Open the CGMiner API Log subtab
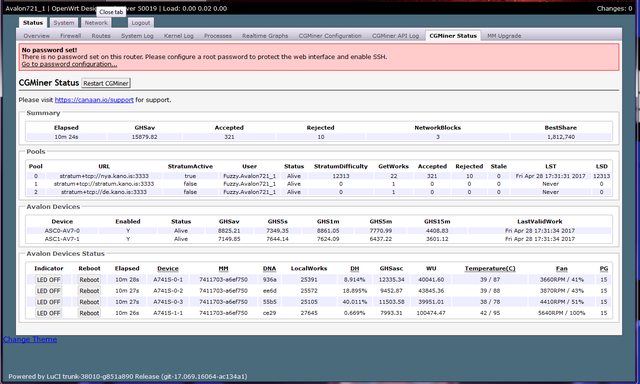Viewport: 640px width, 384px height. click(x=396, y=36)
